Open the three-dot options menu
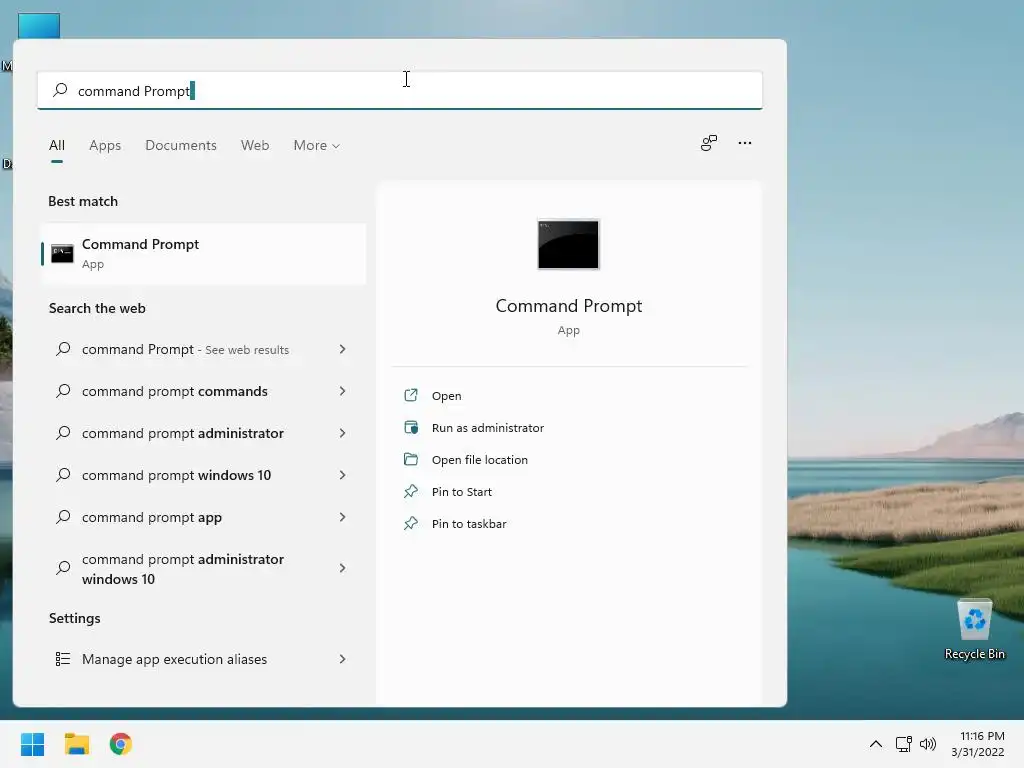The height and width of the screenshot is (768, 1024). click(x=744, y=143)
